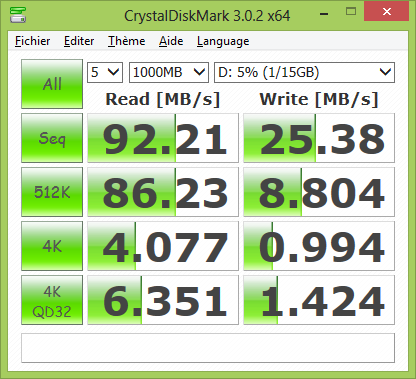
Task: Open the test count dropdown showing 5
Action: (x=105, y=72)
